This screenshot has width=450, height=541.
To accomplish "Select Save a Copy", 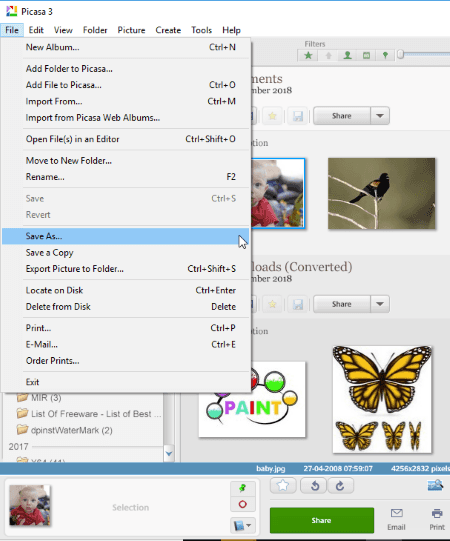I will [126, 253].
